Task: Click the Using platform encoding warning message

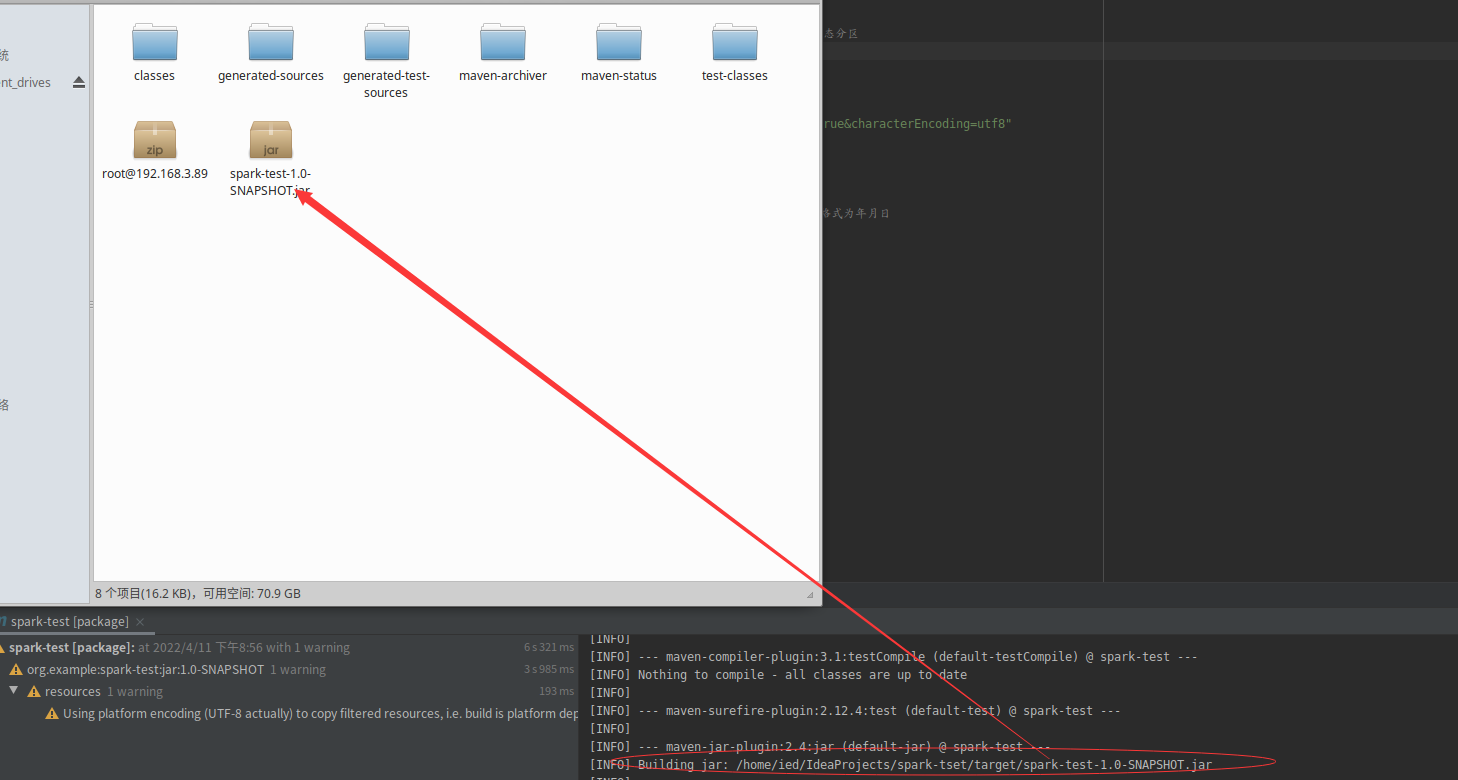Action: click(320, 714)
